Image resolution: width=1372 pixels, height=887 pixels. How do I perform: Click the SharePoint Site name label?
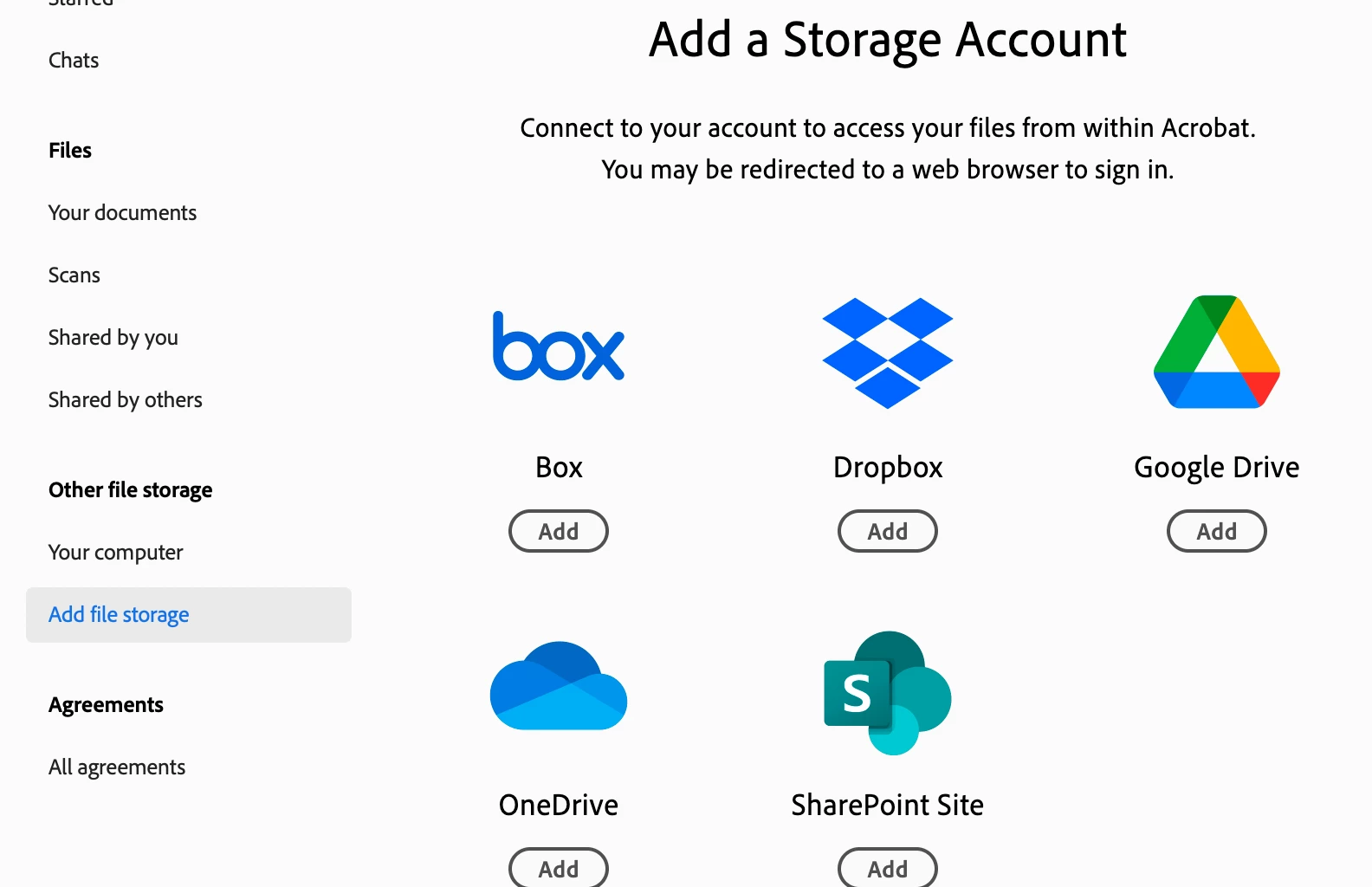[x=888, y=806]
